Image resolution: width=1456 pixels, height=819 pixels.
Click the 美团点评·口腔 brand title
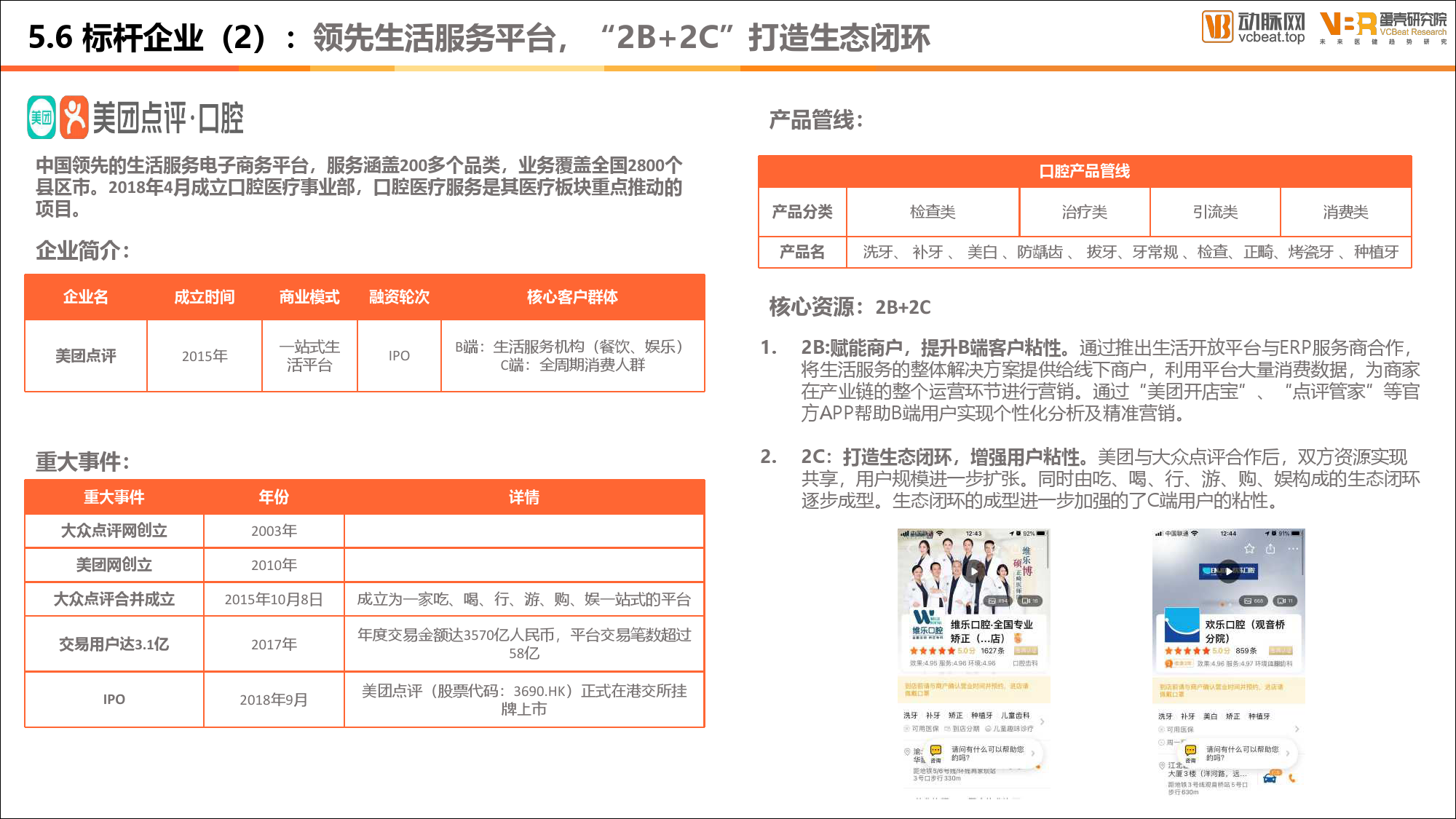168,118
